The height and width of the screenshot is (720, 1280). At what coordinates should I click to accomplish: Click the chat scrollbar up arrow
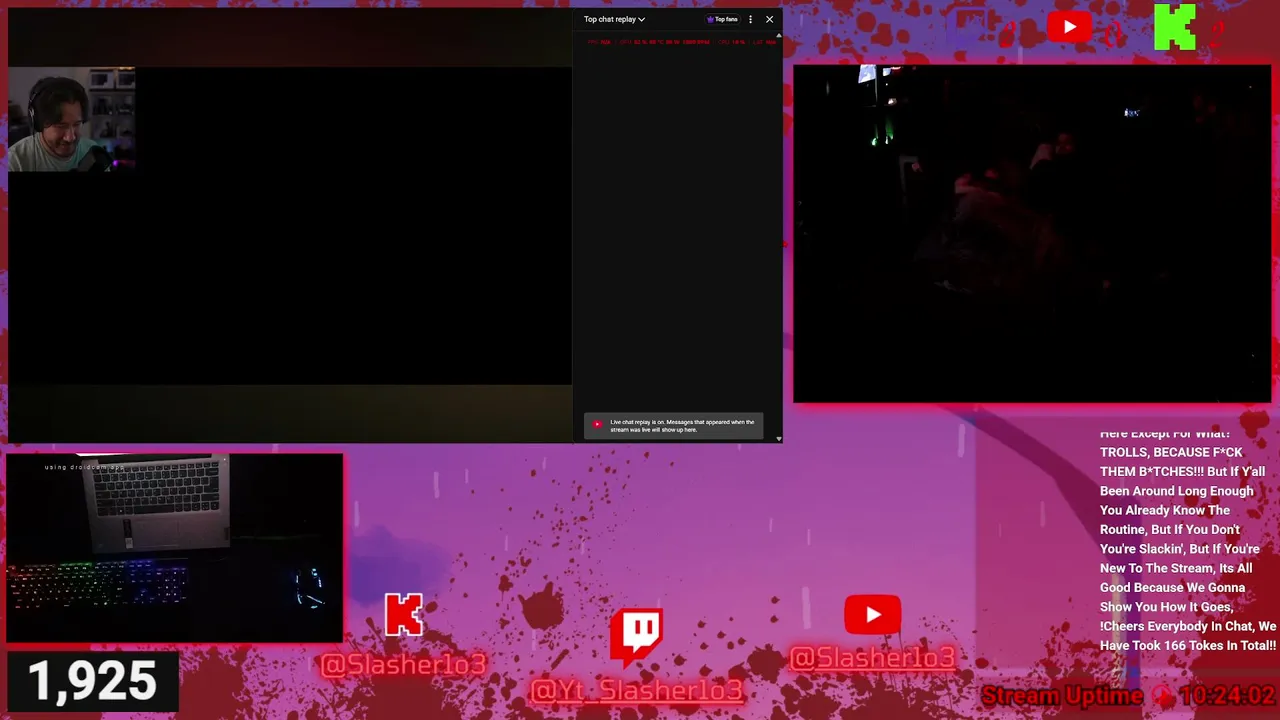click(x=779, y=36)
